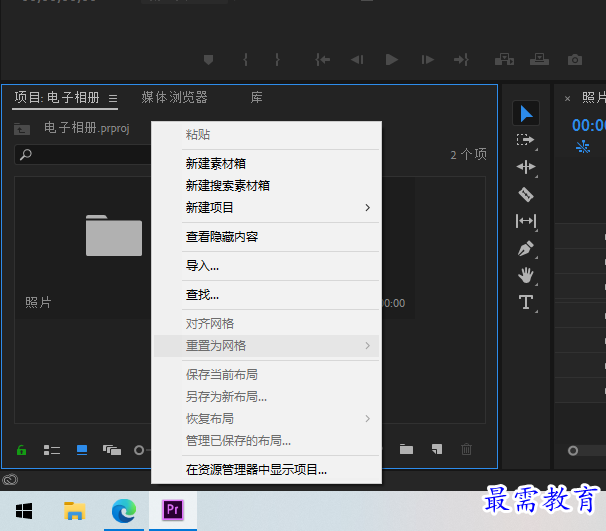Expand the 重置为网格 submenu arrow

click(368, 345)
